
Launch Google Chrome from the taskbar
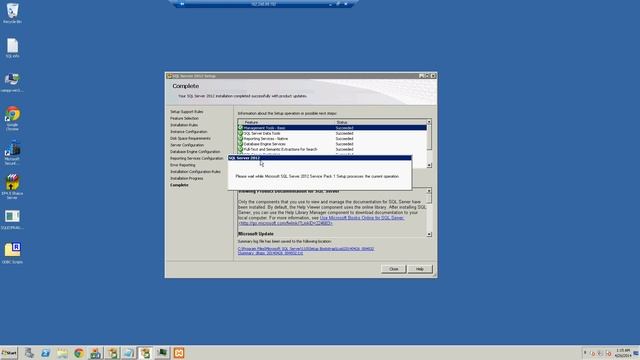79,353
